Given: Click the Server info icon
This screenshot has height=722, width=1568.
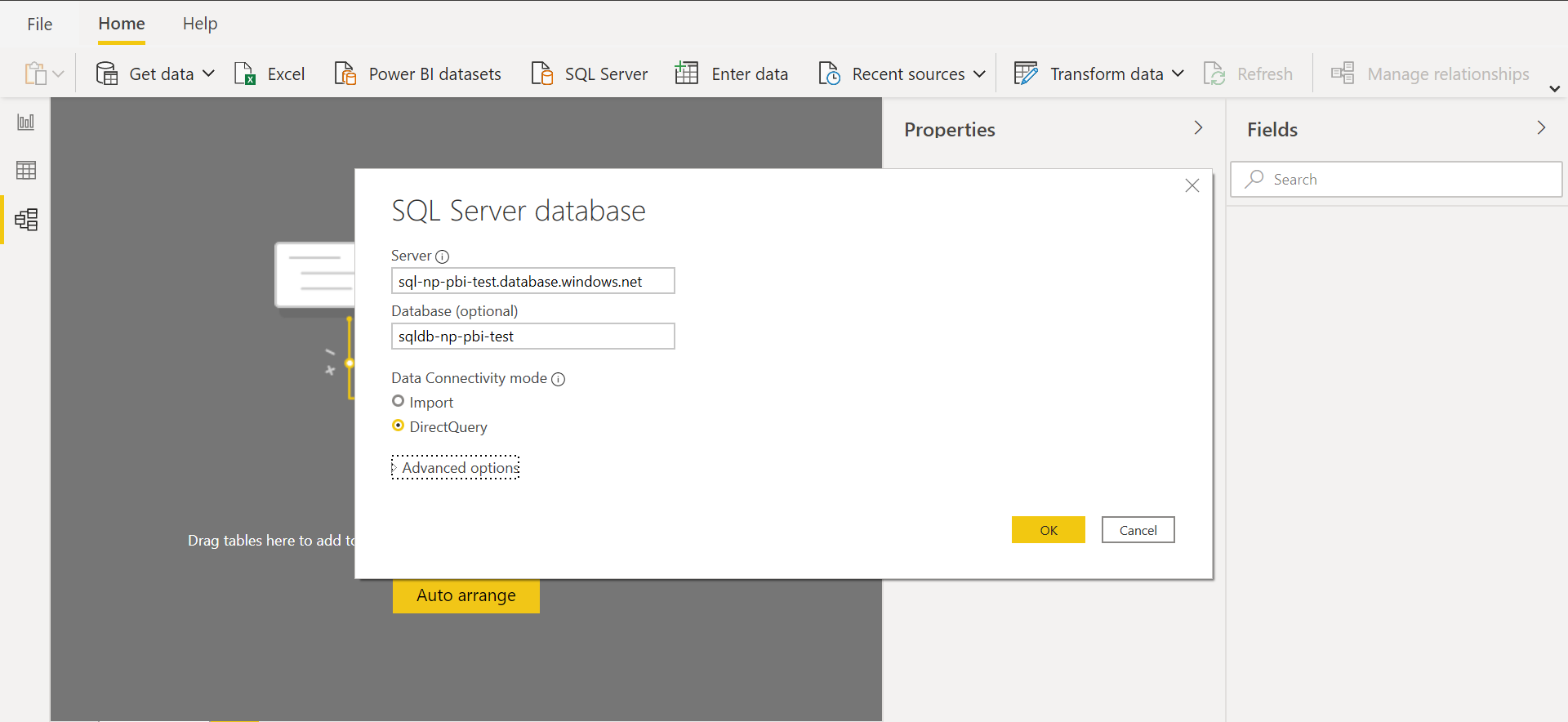Looking at the screenshot, I should pyautogui.click(x=443, y=256).
